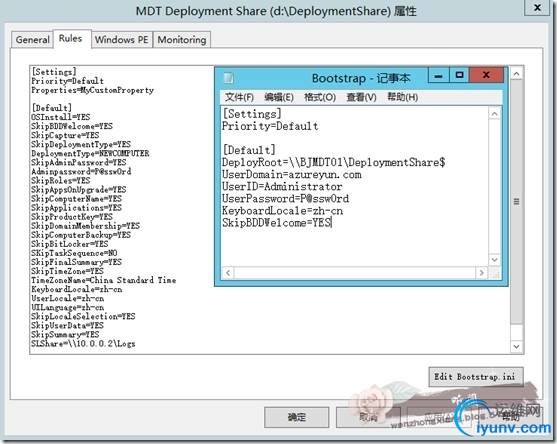Close the Bootstrap Notepad window

[x=486, y=75]
